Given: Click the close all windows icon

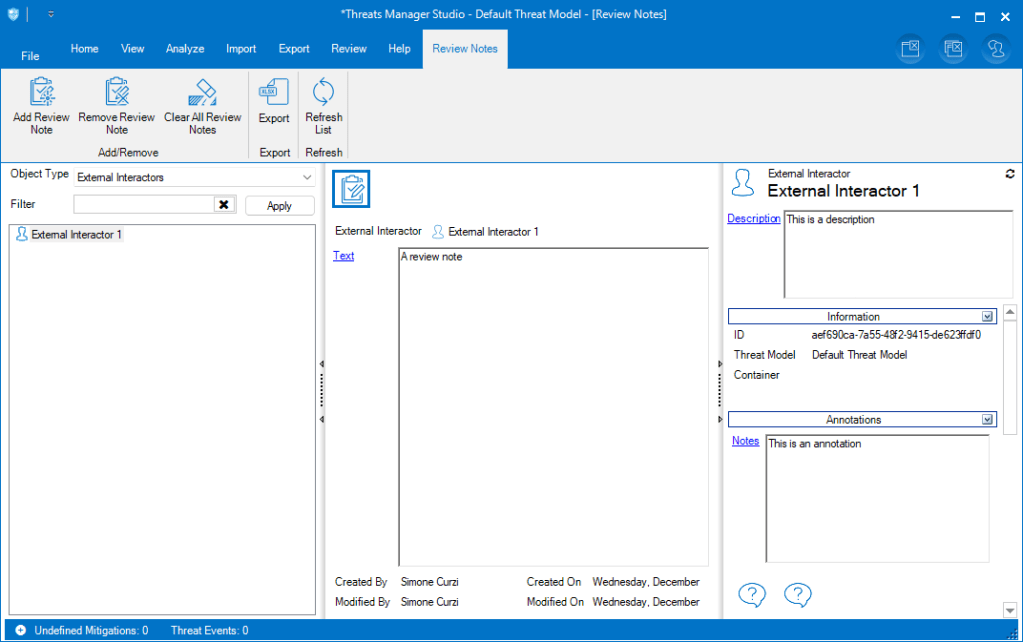Looking at the screenshot, I should point(952,48).
